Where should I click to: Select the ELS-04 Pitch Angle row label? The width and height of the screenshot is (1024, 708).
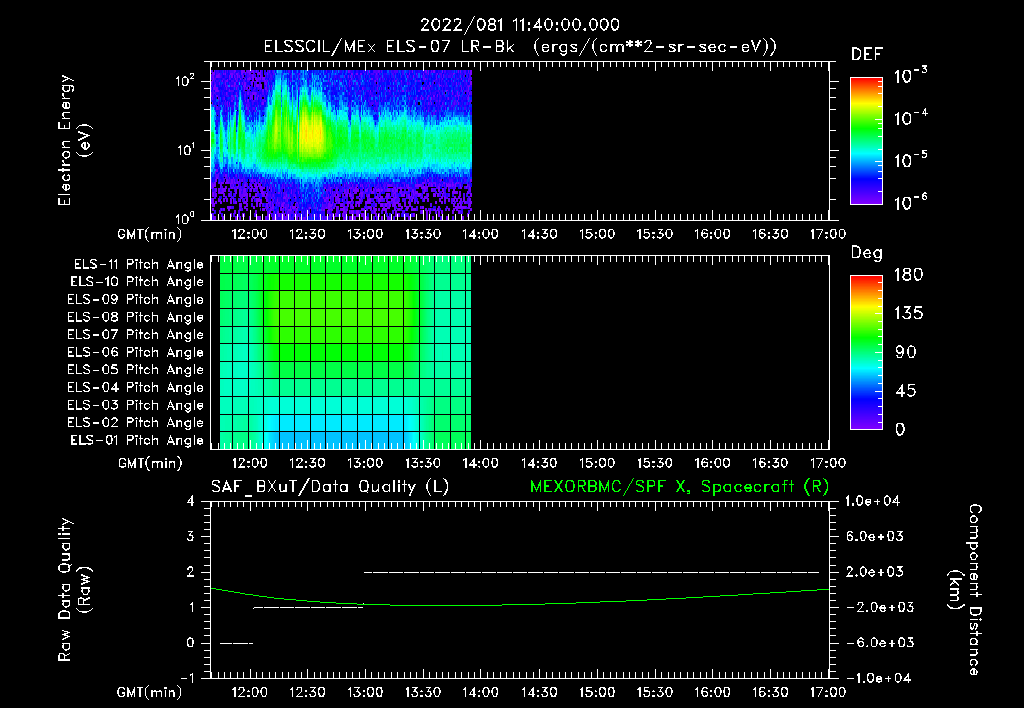[x=136, y=387]
